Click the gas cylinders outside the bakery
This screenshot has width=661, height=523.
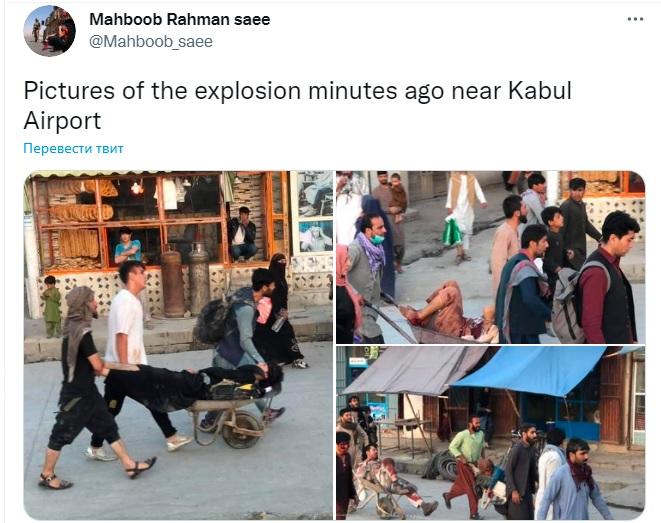[185, 280]
